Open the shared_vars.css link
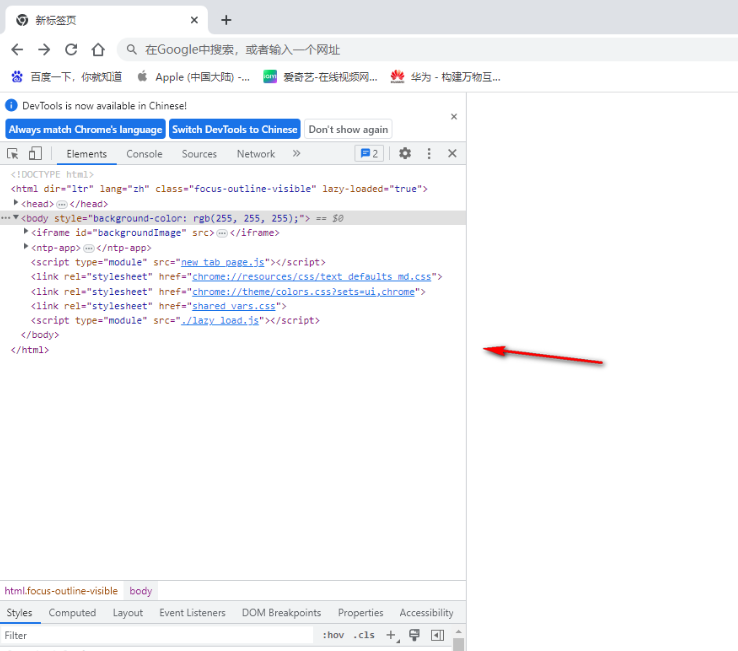738x651 pixels. pos(233,306)
